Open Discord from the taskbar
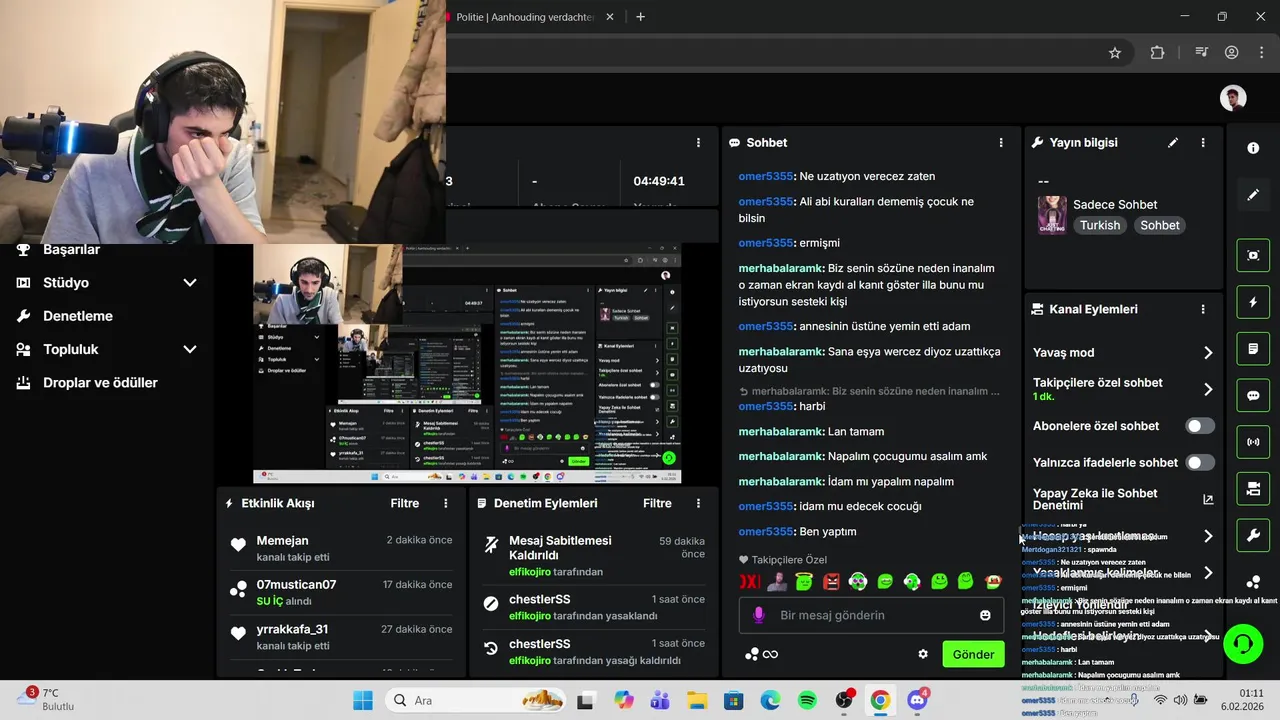 (917, 700)
